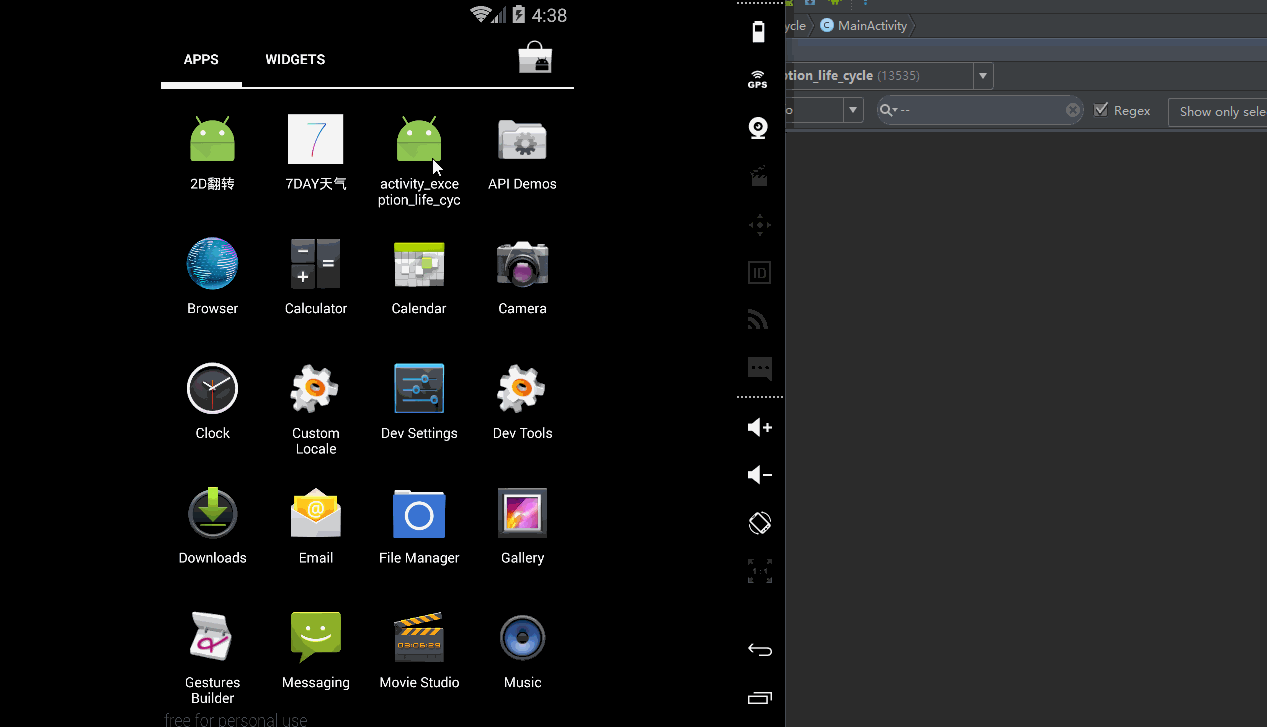Tap the emulator Back button
This screenshot has height=727, width=1267.
759,650
